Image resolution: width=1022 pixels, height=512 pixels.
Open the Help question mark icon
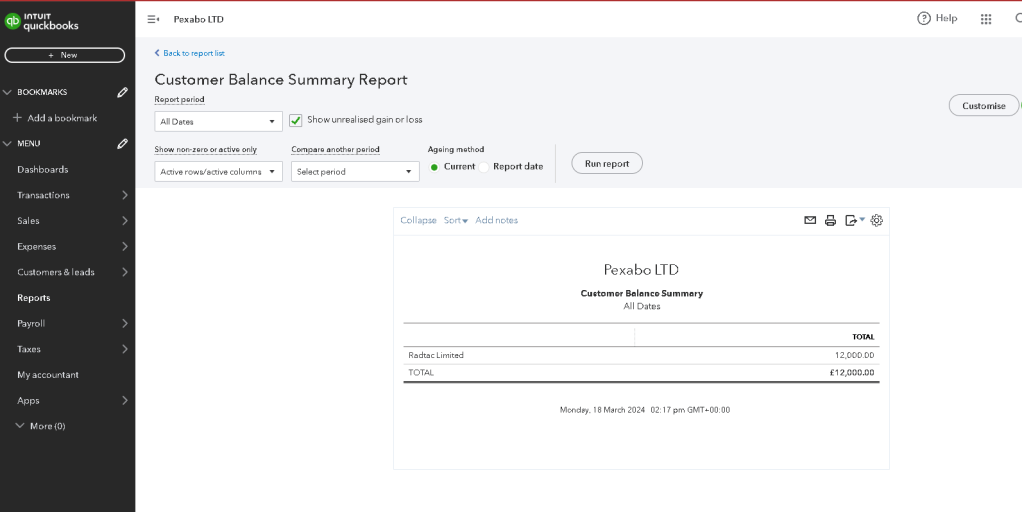924,18
